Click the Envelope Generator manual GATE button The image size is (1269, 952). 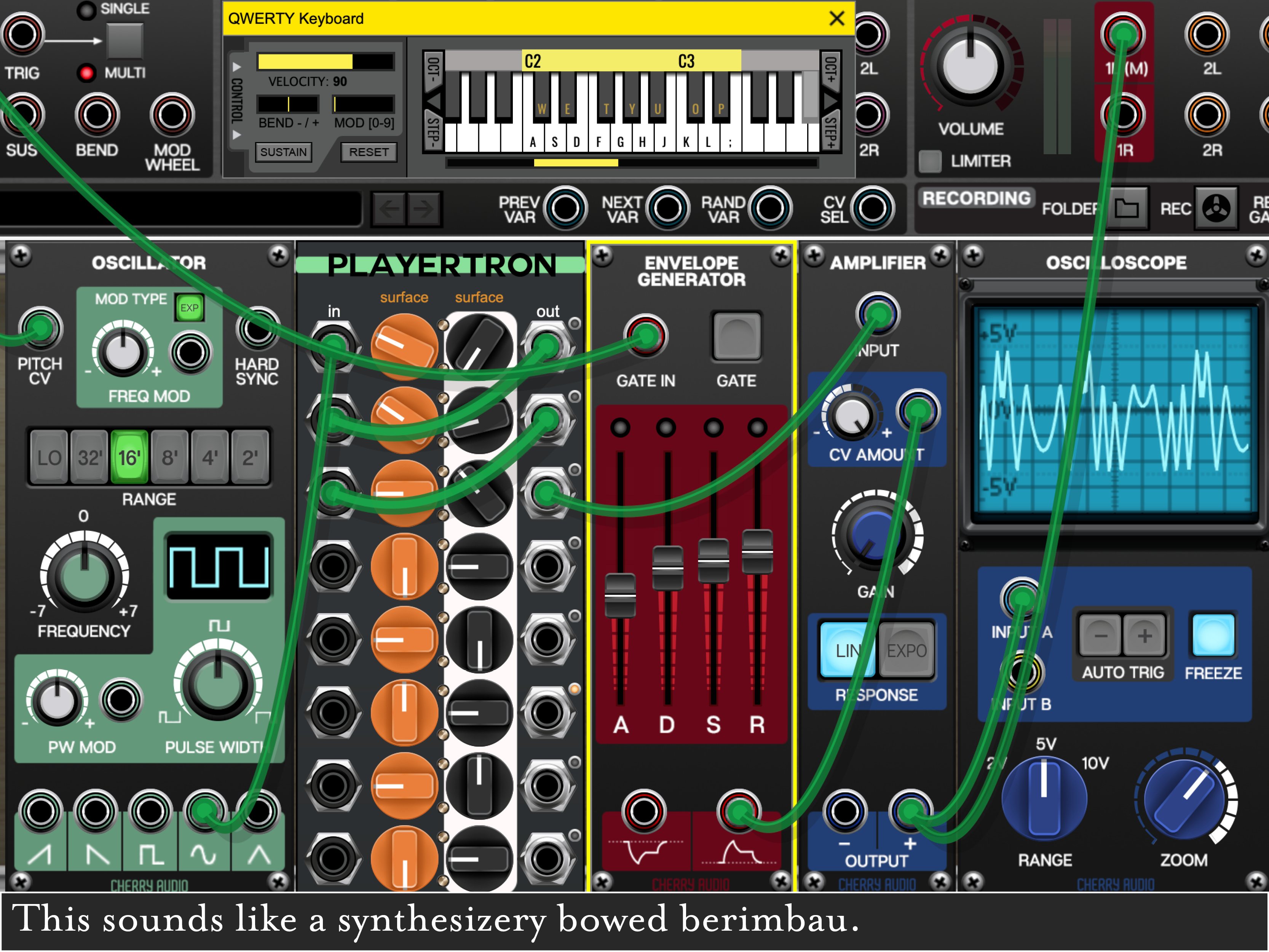(737, 337)
